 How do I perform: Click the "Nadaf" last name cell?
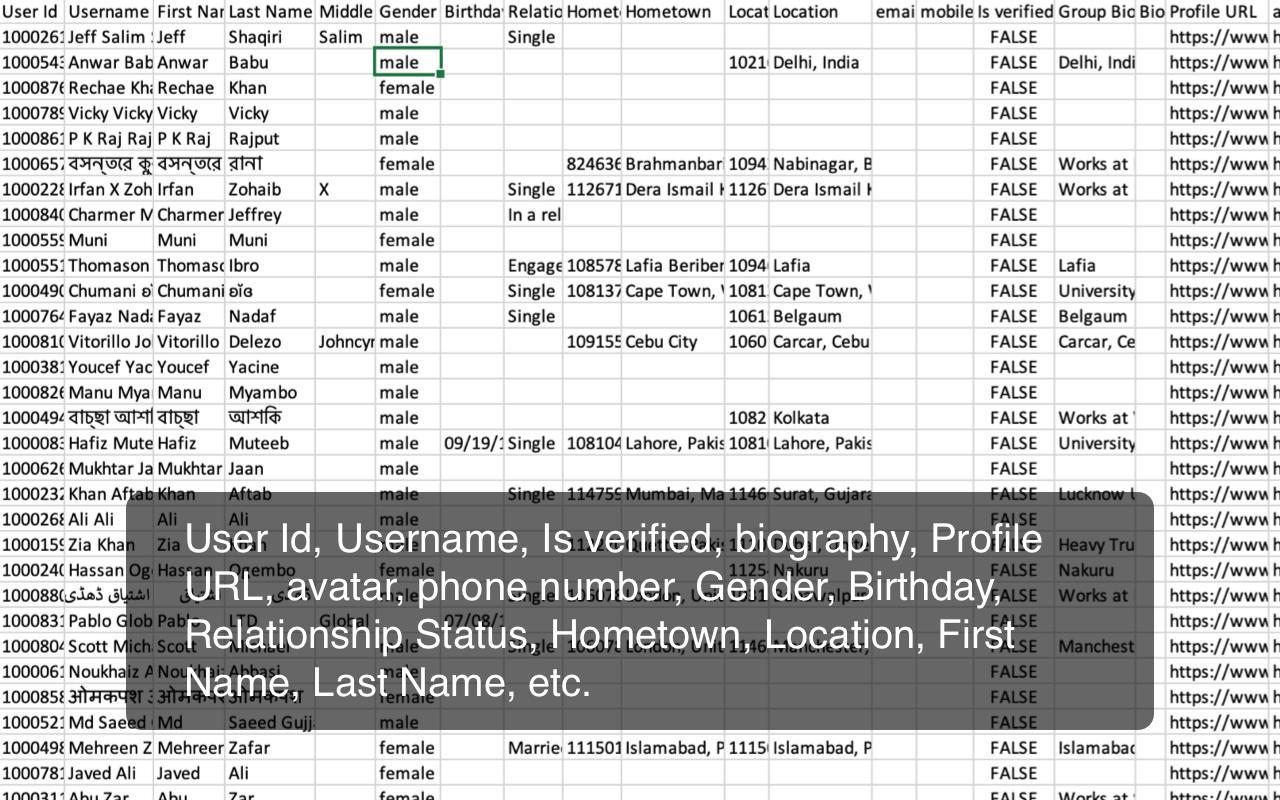[270, 316]
